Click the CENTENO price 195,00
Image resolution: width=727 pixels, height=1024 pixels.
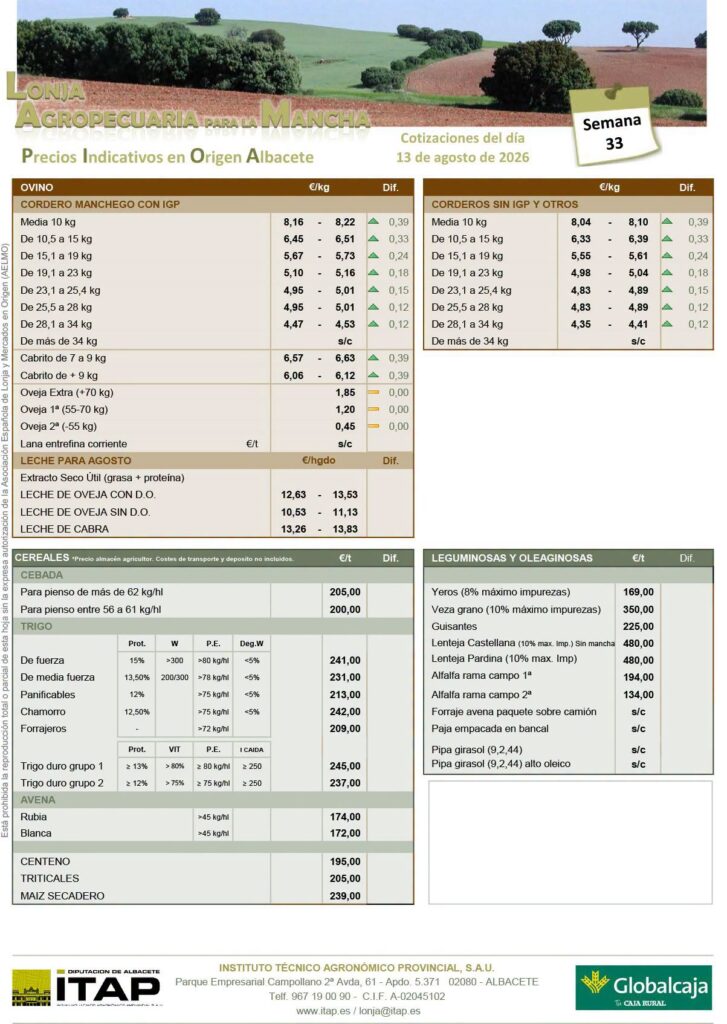345,861
